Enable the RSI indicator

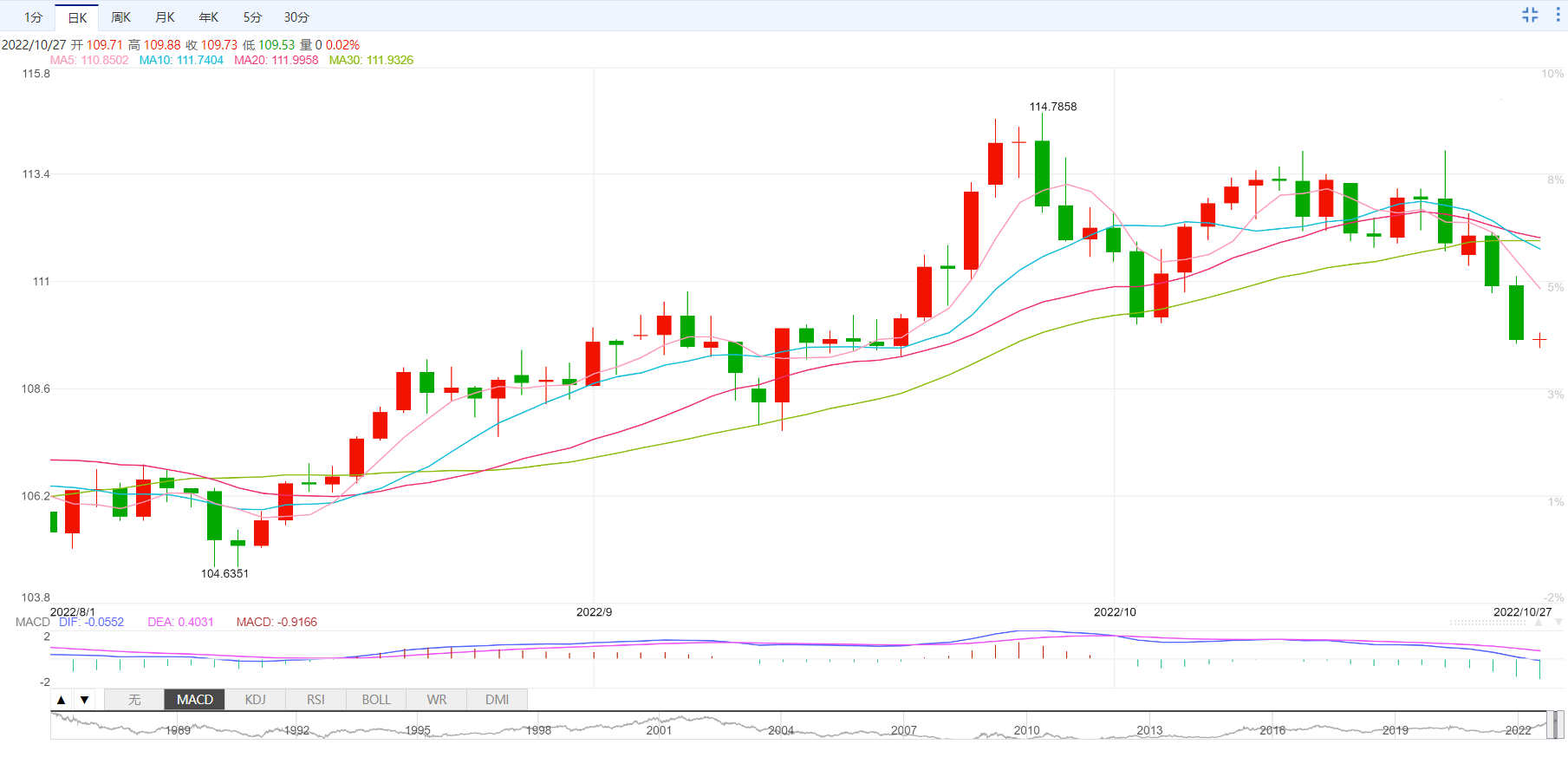pyautogui.click(x=316, y=700)
